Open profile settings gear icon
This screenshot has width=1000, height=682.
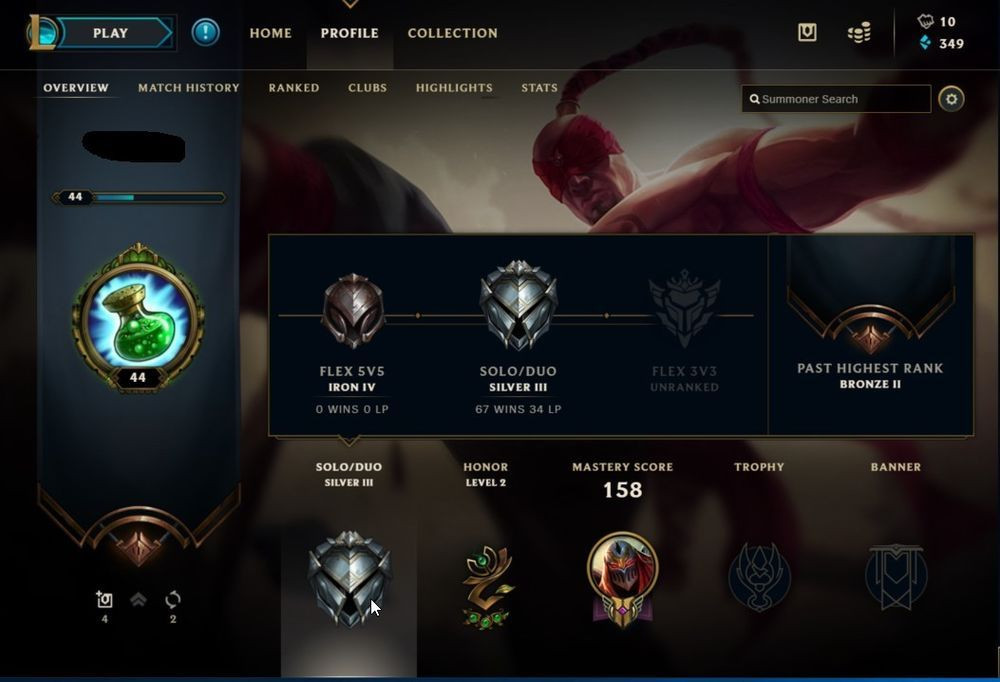tap(951, 99)
